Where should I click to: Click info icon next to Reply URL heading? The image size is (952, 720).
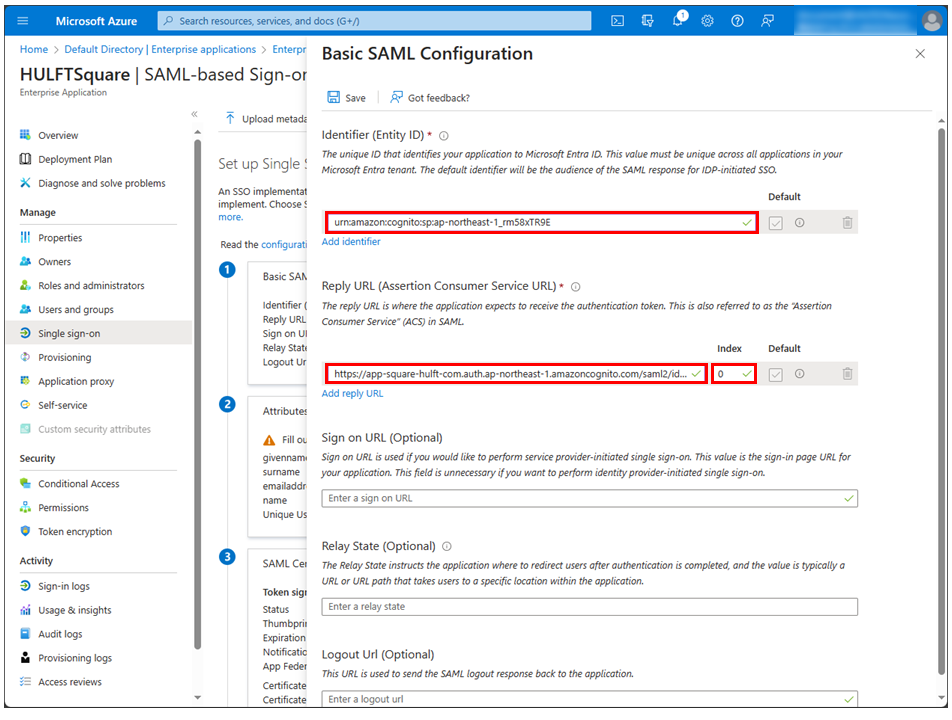(576, 287)
